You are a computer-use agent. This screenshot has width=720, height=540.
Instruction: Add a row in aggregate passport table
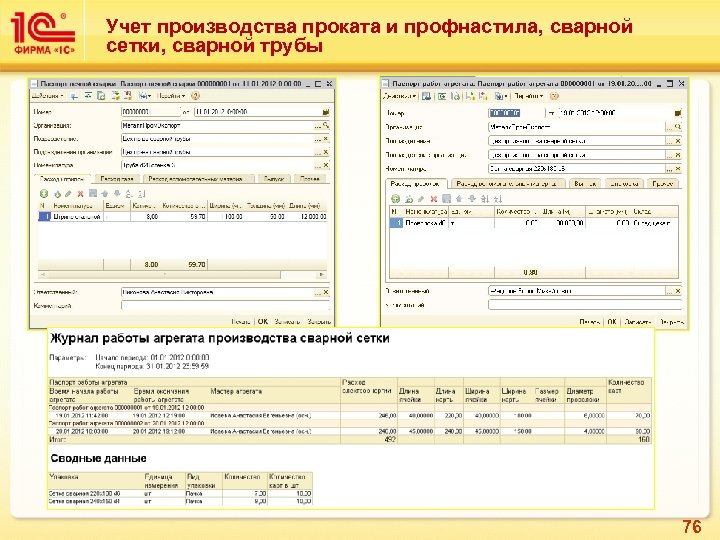(395, 199)
